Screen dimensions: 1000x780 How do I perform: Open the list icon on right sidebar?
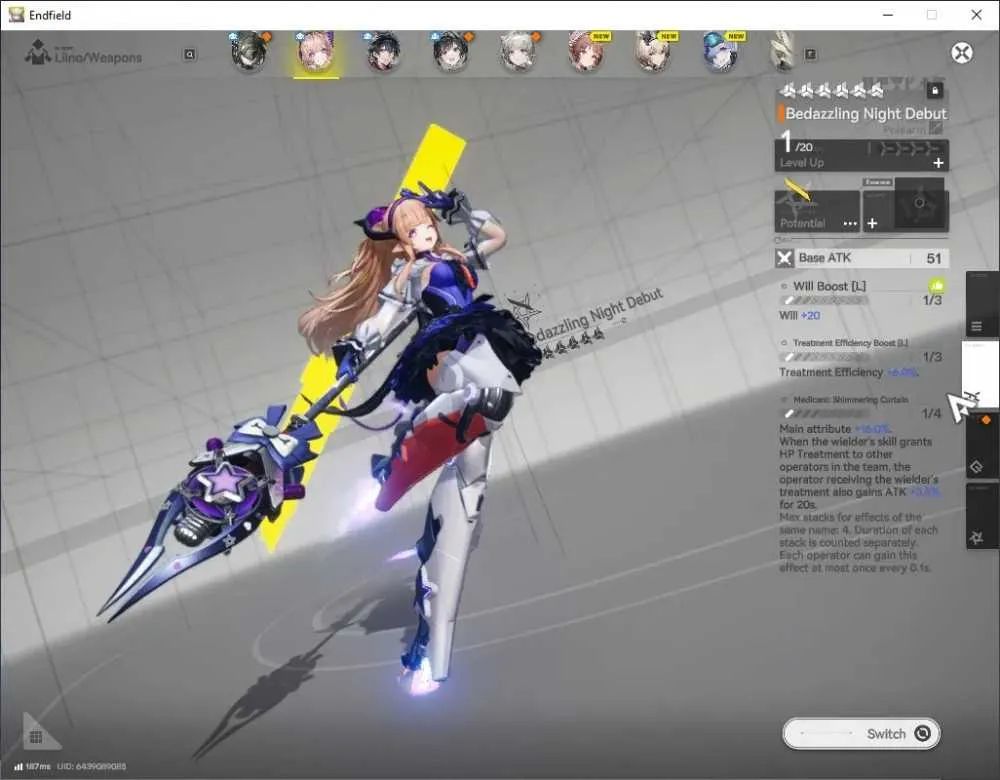tap(976, 327)
